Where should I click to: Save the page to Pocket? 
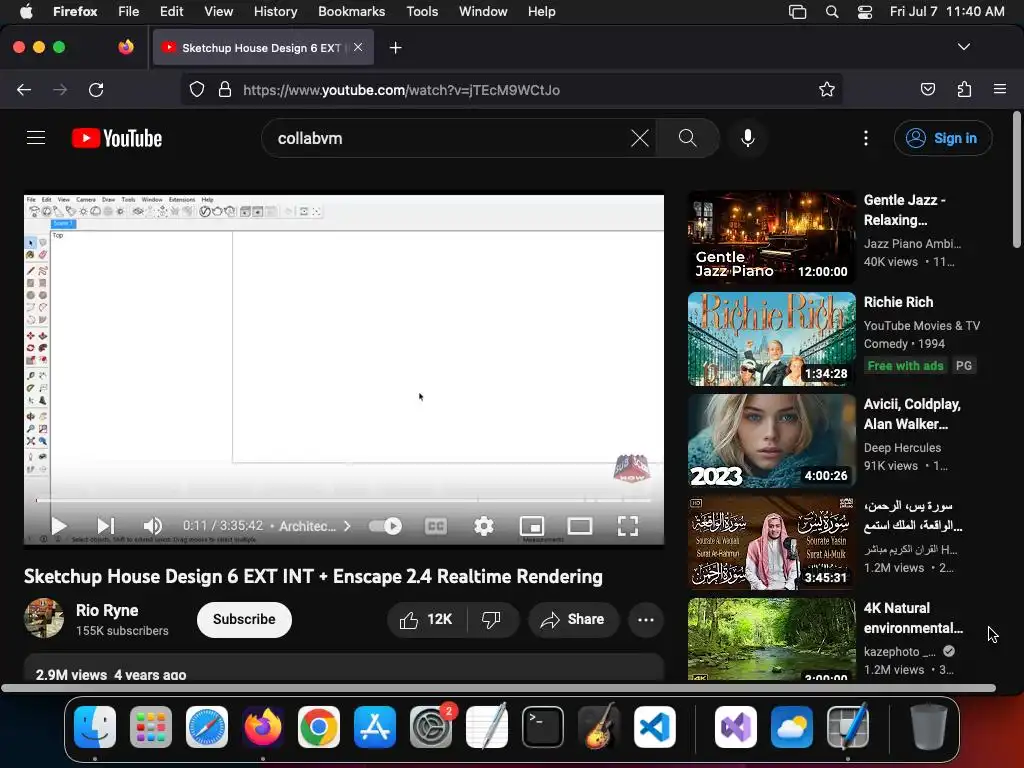click(x=927, y=89)
